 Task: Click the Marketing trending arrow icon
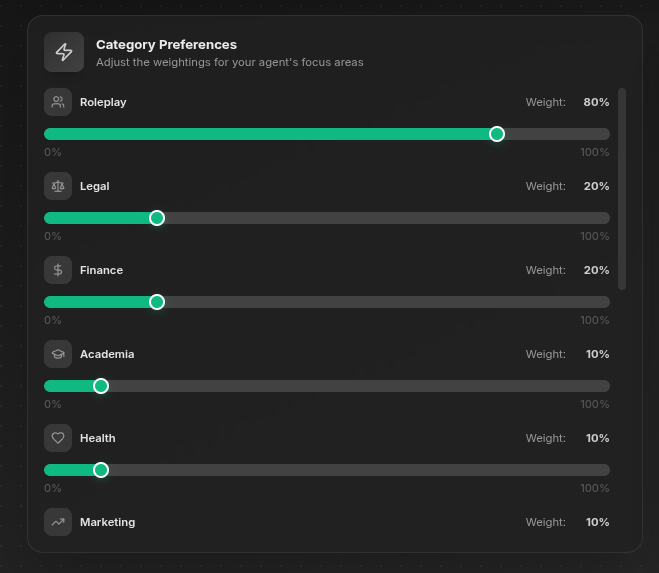[58, 522]
